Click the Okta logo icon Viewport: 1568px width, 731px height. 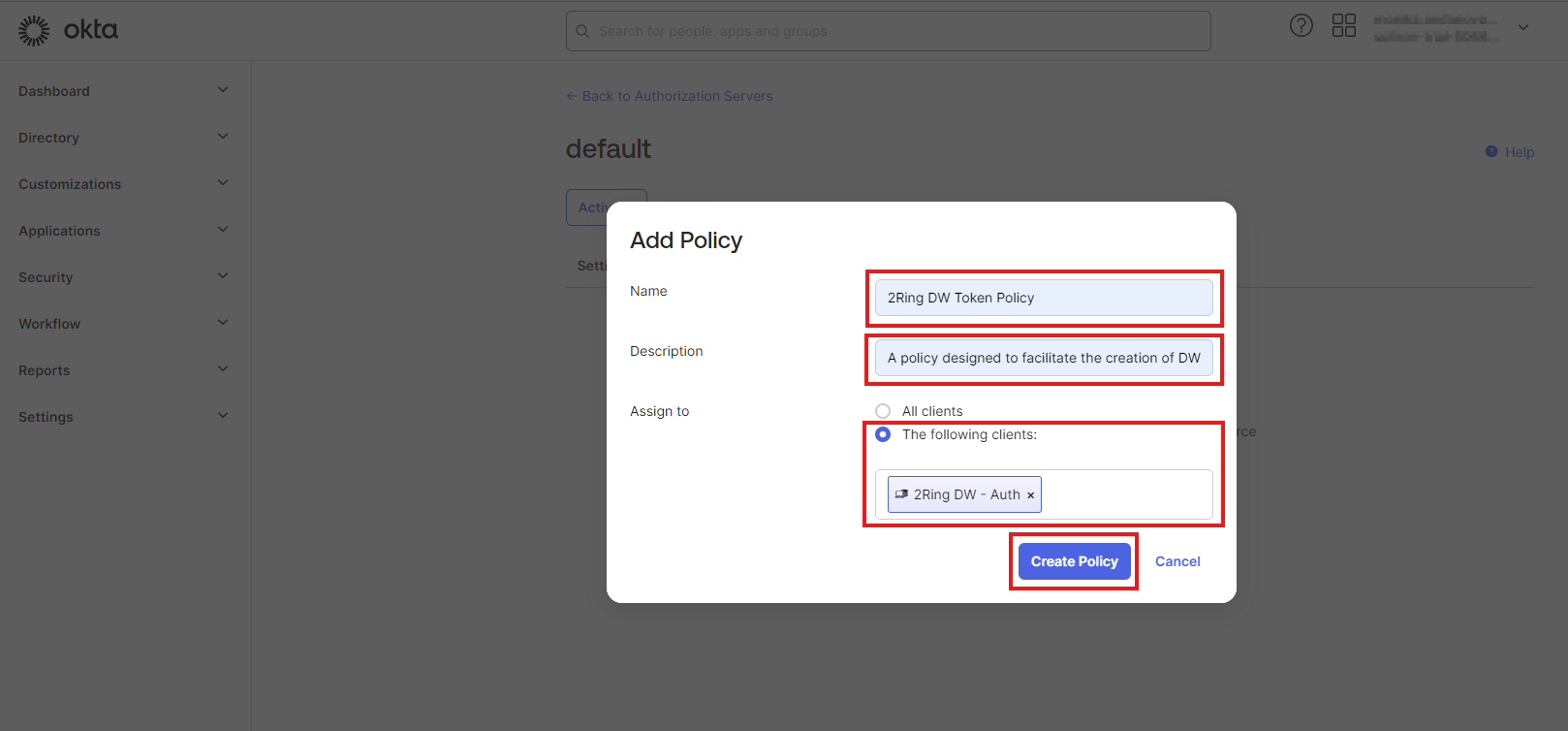tap(34, 31)
